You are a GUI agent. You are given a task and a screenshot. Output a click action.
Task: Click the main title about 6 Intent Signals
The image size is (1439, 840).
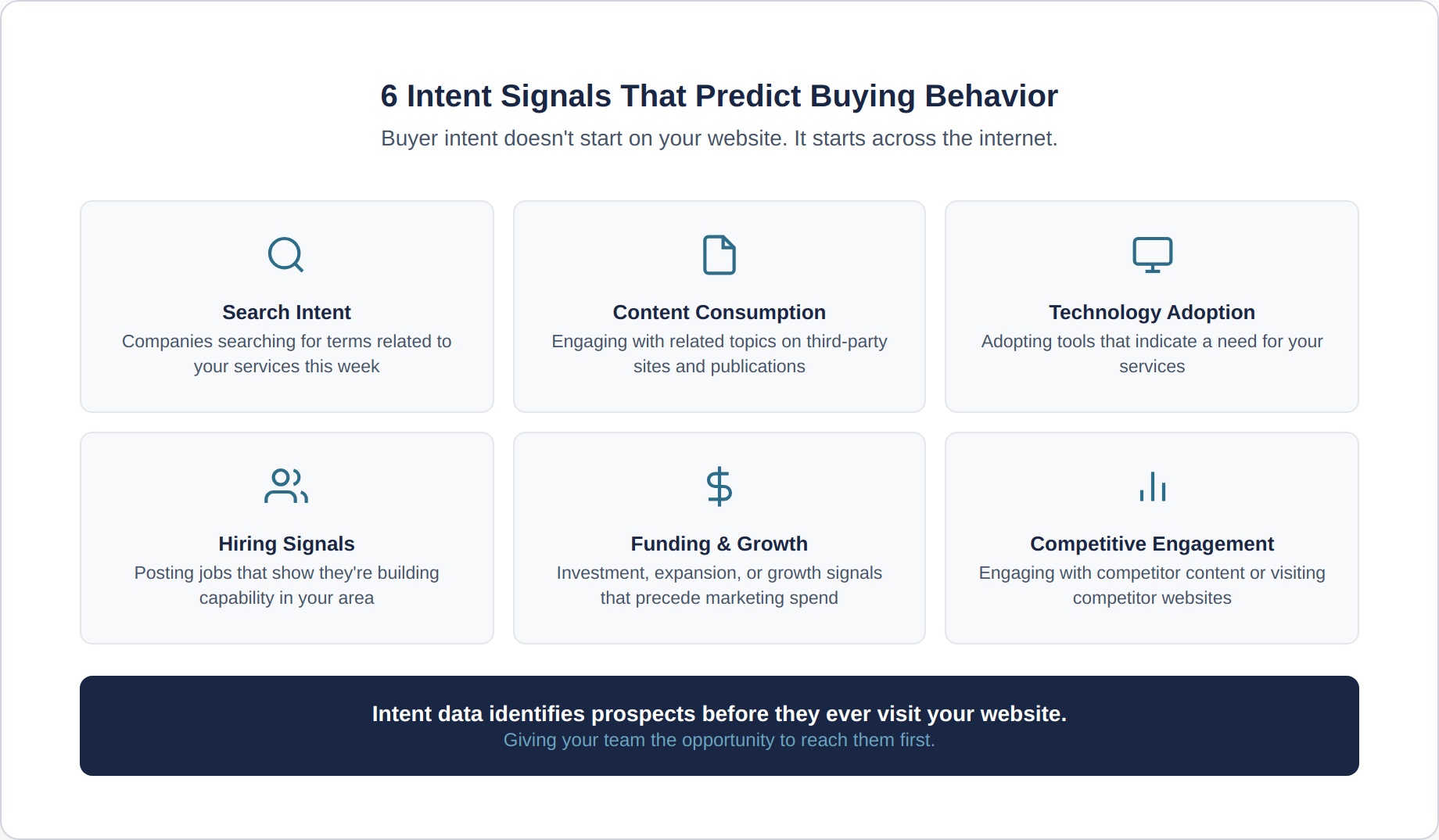tap(719, 96)
